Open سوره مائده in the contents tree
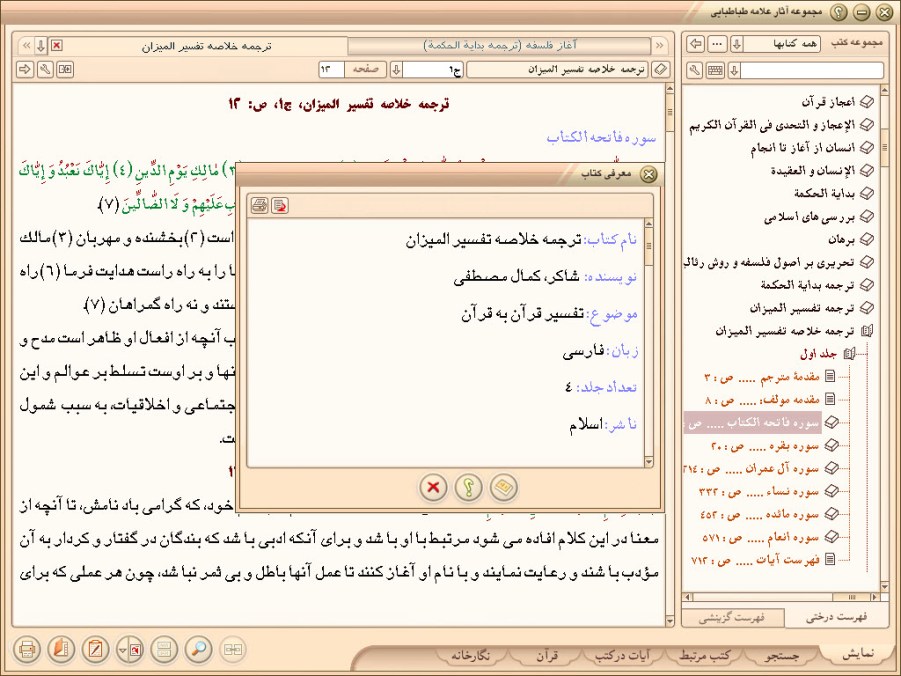 760,514
